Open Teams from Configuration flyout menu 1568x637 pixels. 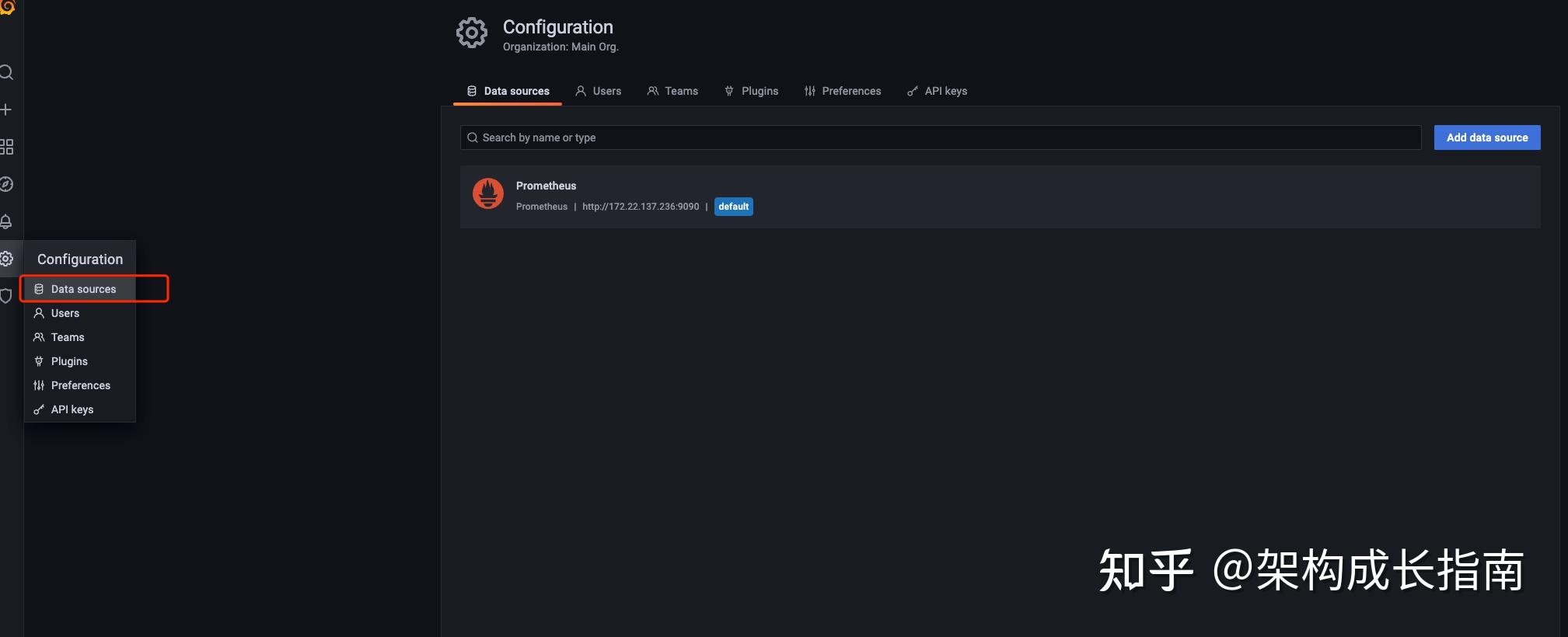click(68, 337)
